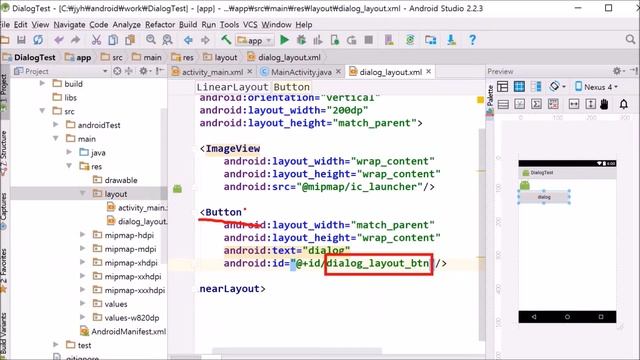Select the dialog button in preview
This screenshot has height=360, width=640.
click(544, 197)
